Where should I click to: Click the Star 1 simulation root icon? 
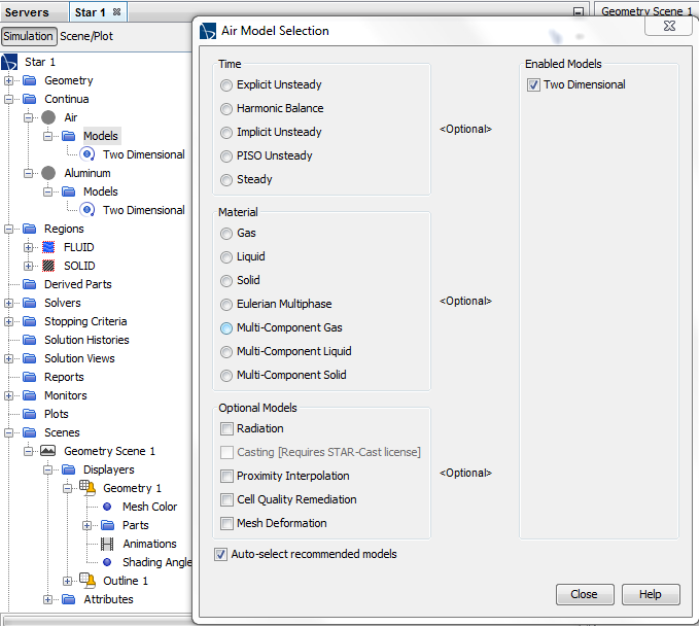9,62
